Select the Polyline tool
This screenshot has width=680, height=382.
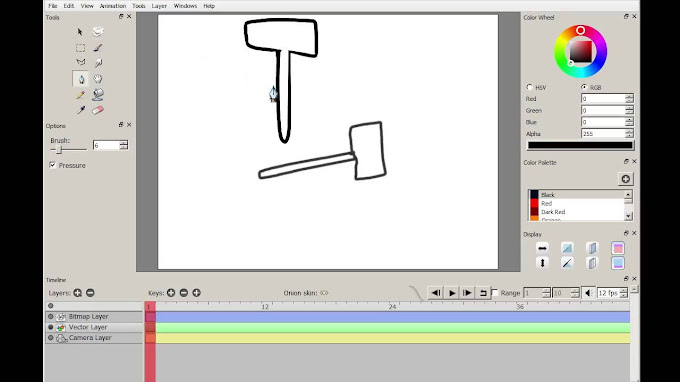[x=81, y=62]
